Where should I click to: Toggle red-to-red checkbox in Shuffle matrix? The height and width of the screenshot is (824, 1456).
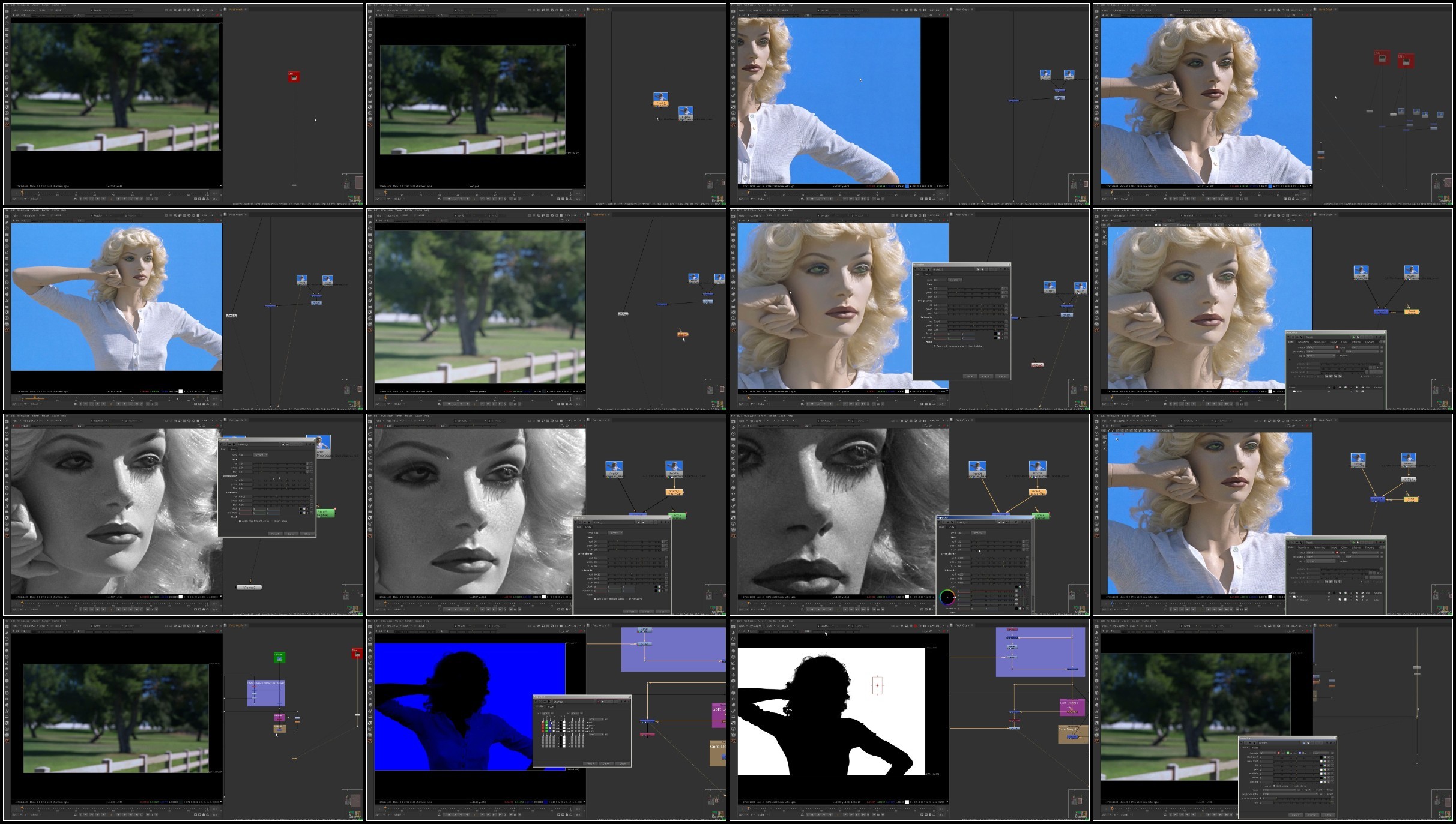pos(543,723)
